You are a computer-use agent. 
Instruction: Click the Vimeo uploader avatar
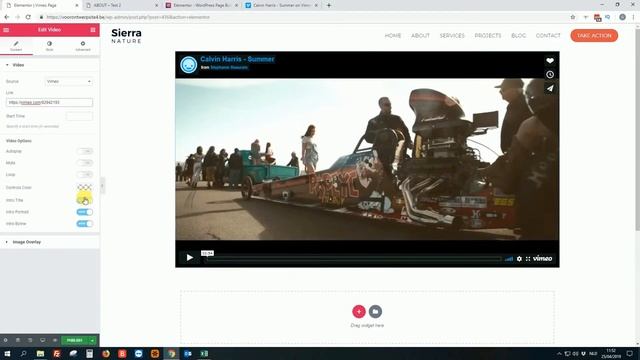(189, 64)
